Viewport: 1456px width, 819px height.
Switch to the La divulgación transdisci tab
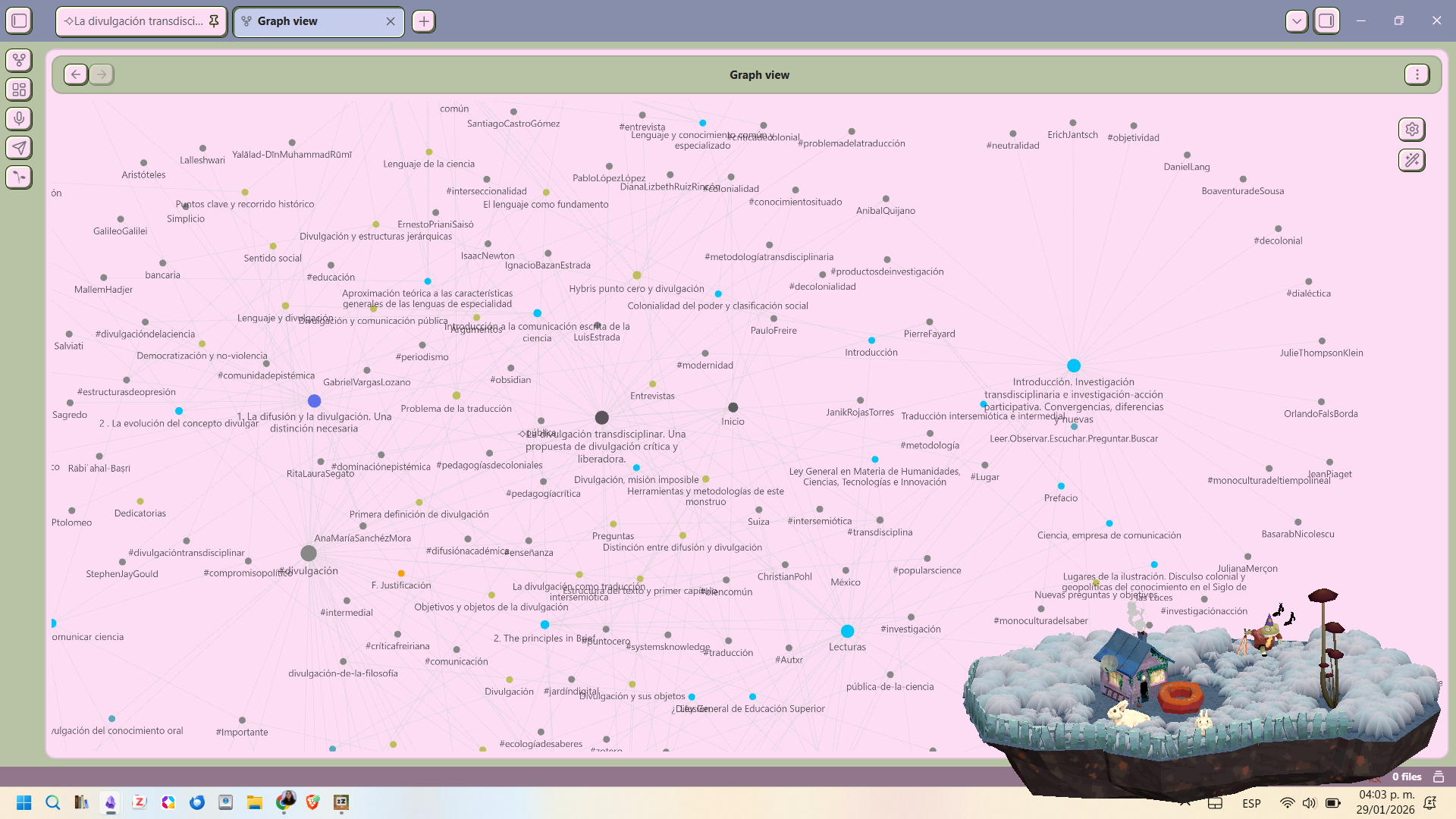tap(133, 21)
